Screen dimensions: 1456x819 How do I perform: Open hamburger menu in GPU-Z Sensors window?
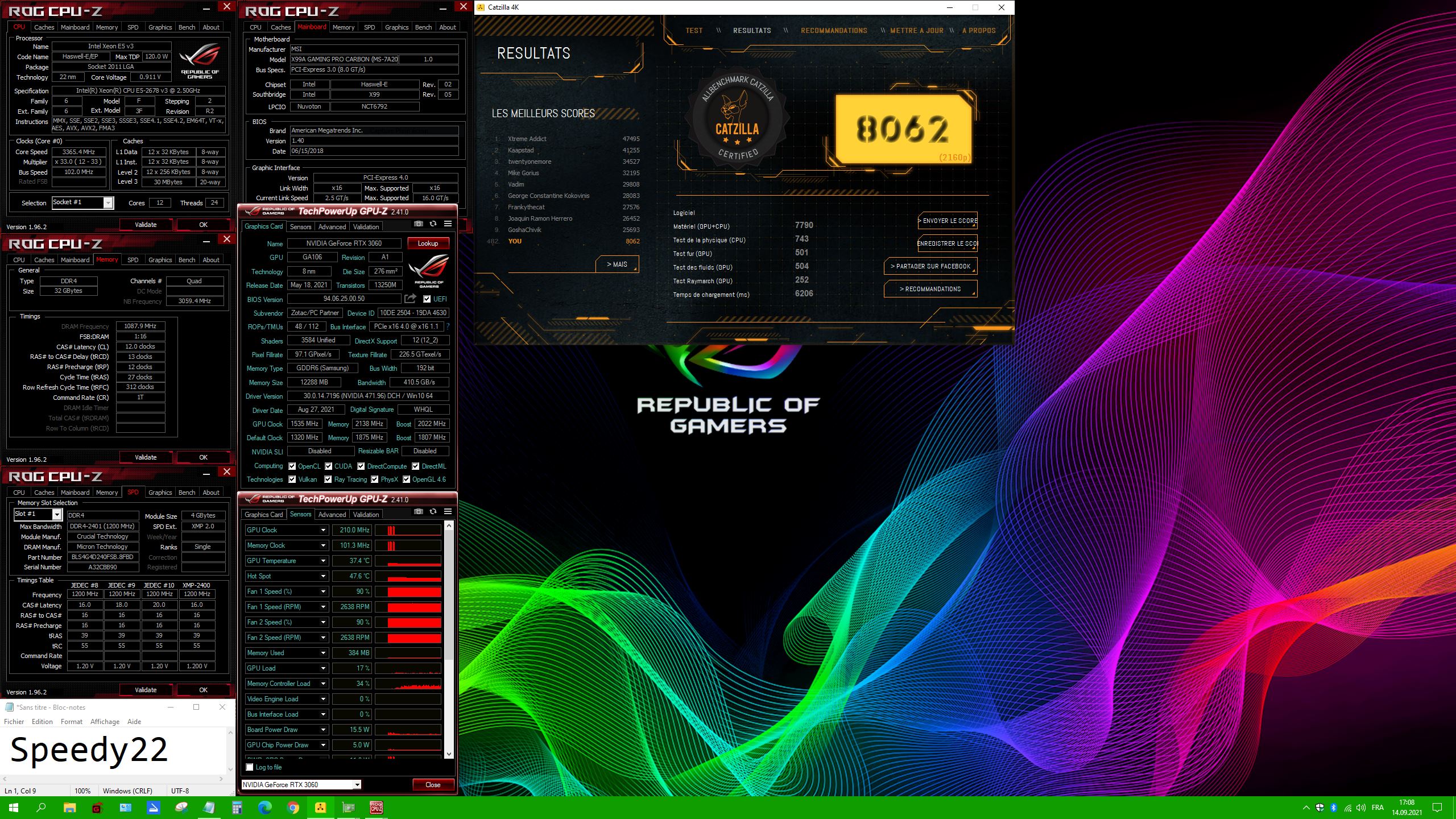448,512
